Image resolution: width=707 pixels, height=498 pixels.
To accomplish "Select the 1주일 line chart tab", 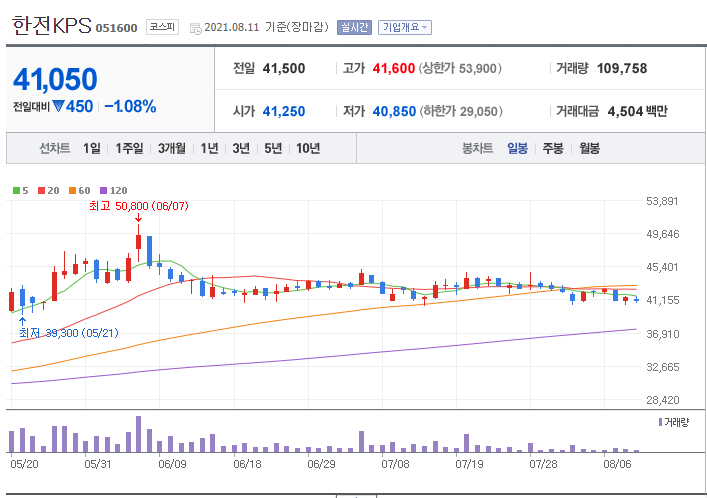I will (x=129, y=148).
